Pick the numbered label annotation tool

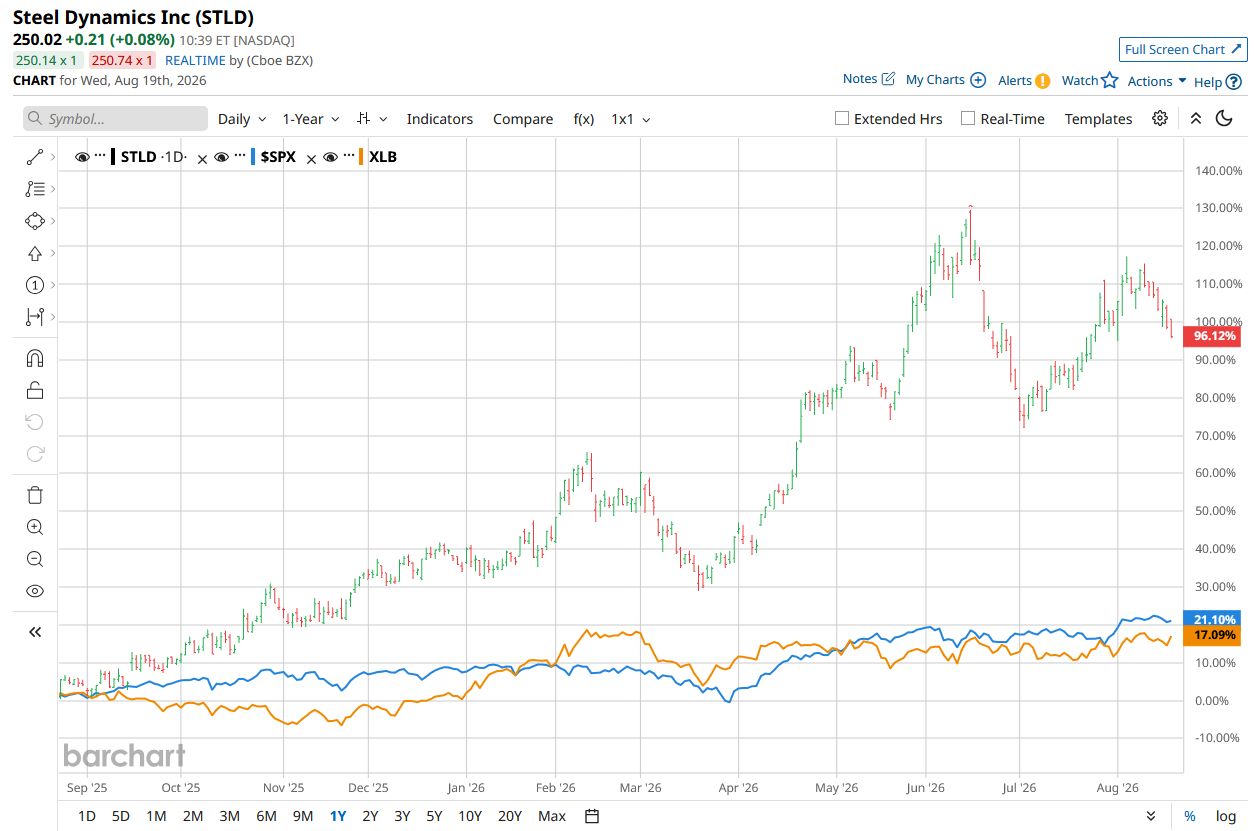click(x=35, y=285)
